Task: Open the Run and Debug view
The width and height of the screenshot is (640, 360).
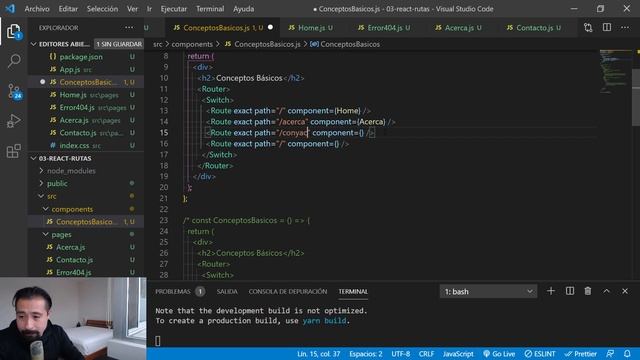Action: coord(13,121)
